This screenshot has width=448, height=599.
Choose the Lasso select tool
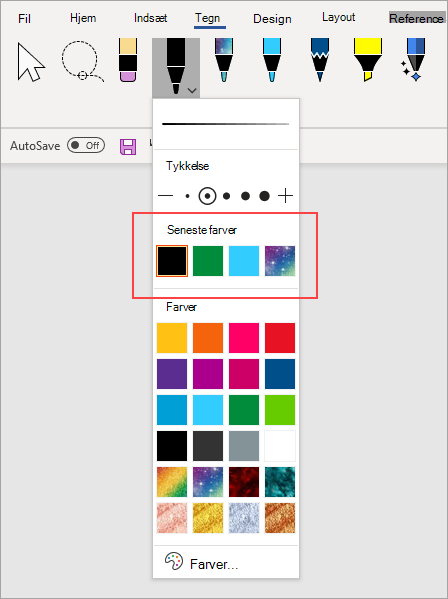[82, 61]
